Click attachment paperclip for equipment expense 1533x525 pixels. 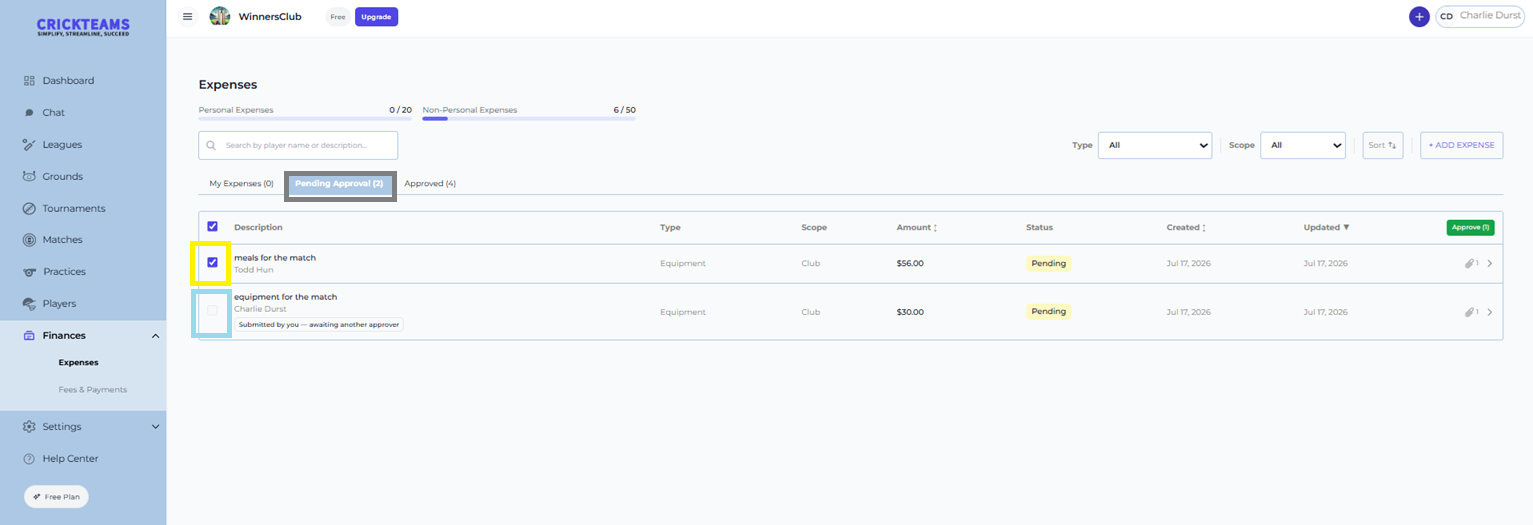tap(1471, 312)
